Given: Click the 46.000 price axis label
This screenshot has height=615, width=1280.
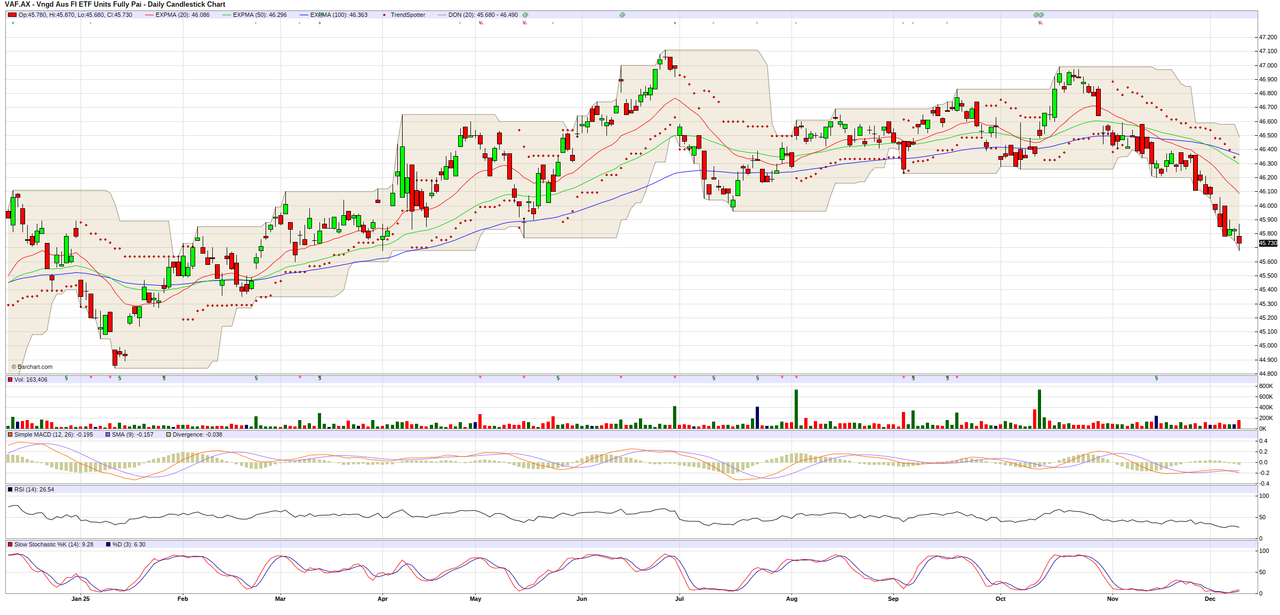Looking at the screenshot, I should click(1268, 206).
